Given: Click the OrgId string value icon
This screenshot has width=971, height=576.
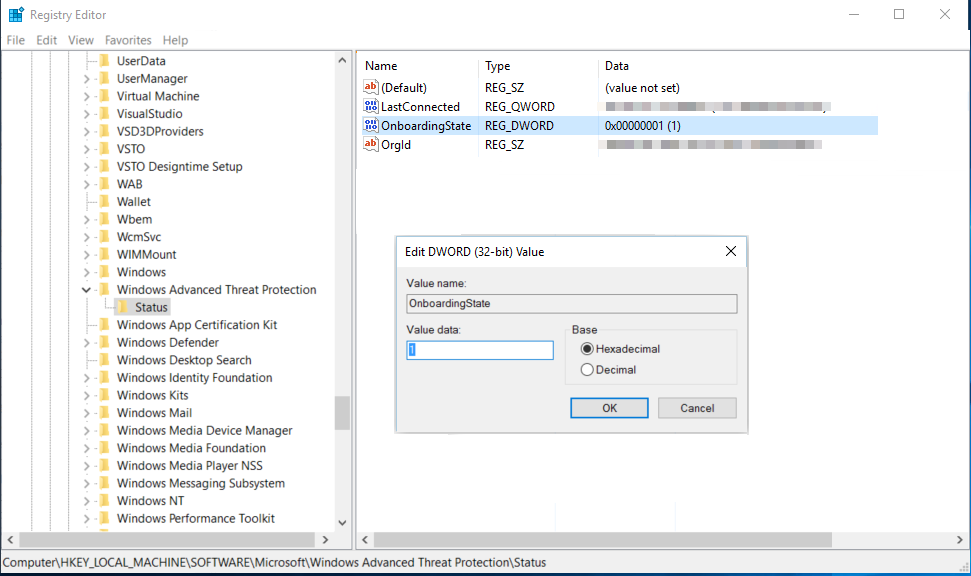Looking at the screenshot, I should click(371, 145).
